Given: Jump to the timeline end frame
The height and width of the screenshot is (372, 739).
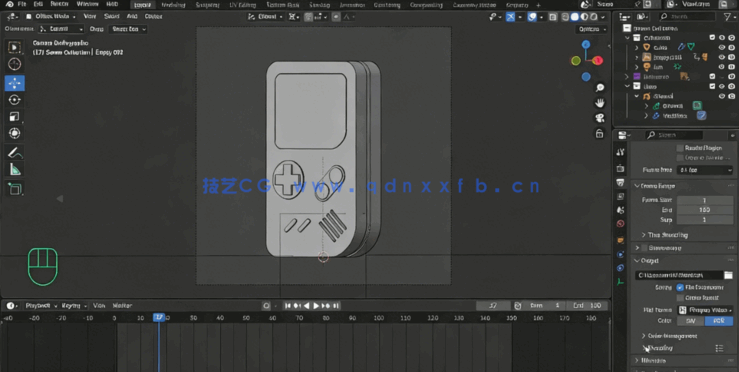Looking at the screenshot, I should point(336,306).
